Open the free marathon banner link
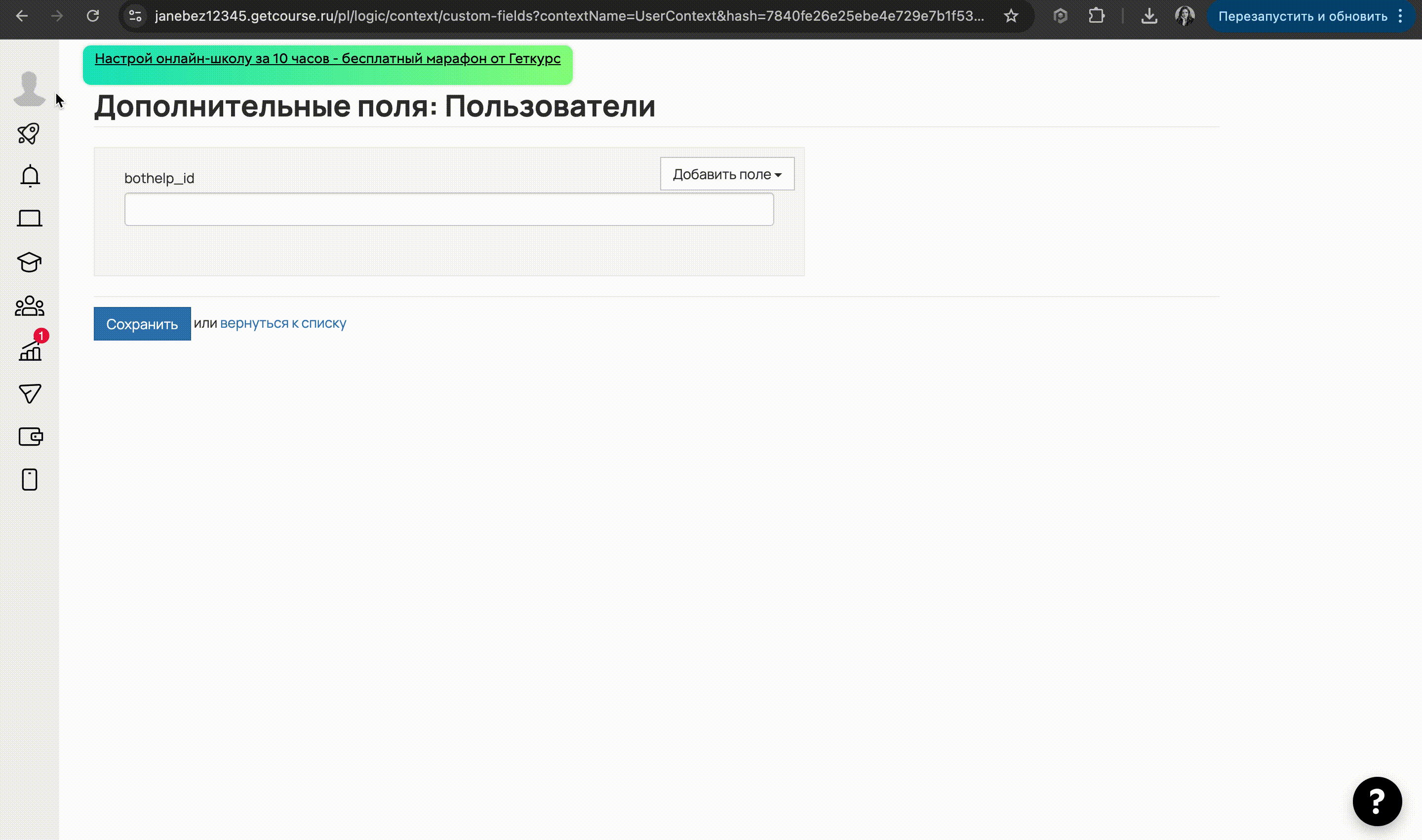The image size is (1422, 840). pos(327,59)
